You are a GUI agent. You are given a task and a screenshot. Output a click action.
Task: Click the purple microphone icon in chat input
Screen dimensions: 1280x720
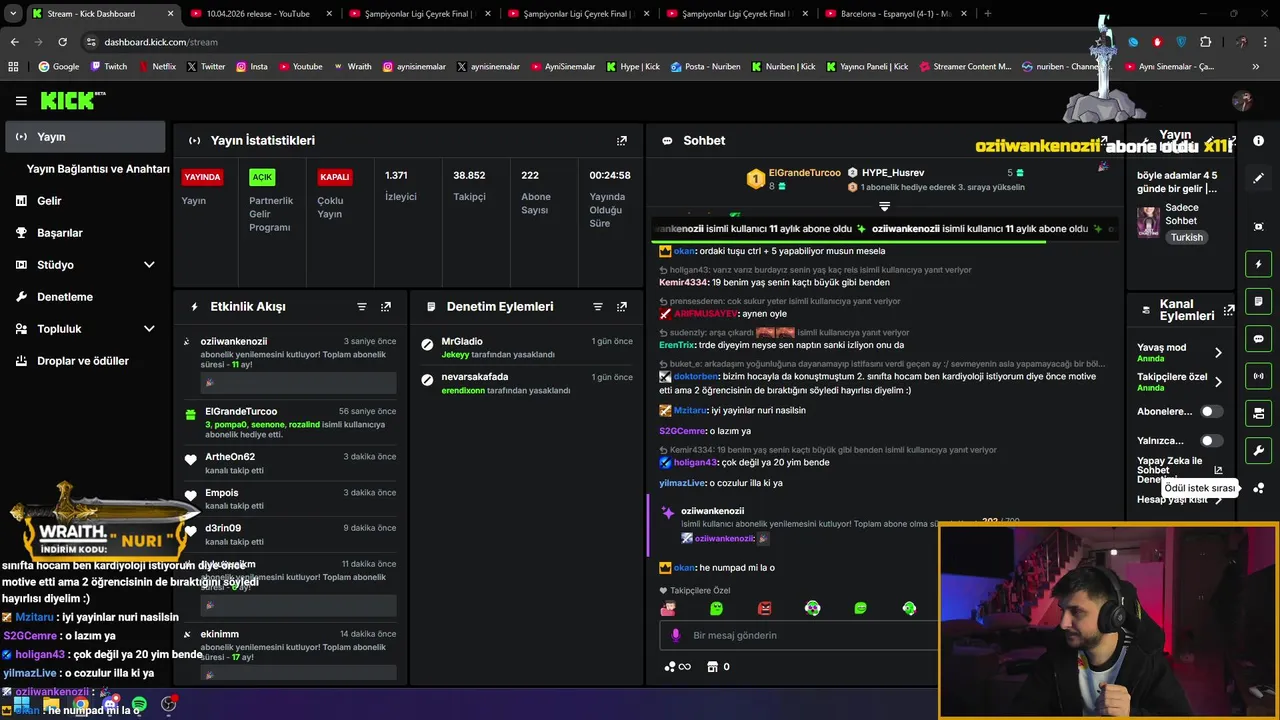pos(676,635)
